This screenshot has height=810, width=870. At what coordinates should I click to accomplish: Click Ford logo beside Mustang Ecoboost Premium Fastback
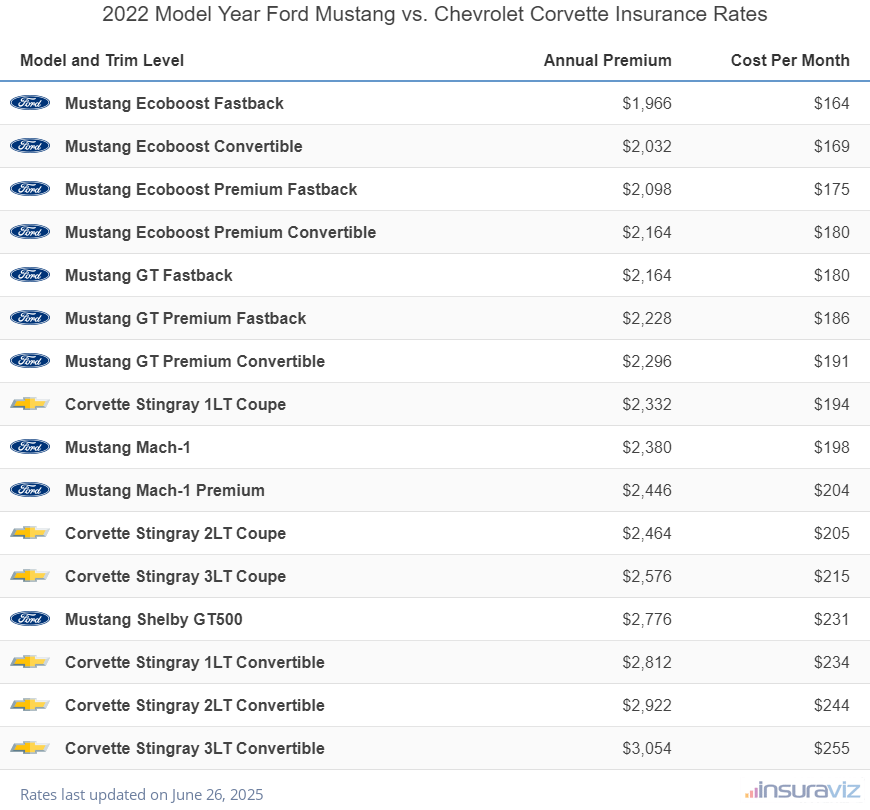pyautogui.click(x=30, y=189)
